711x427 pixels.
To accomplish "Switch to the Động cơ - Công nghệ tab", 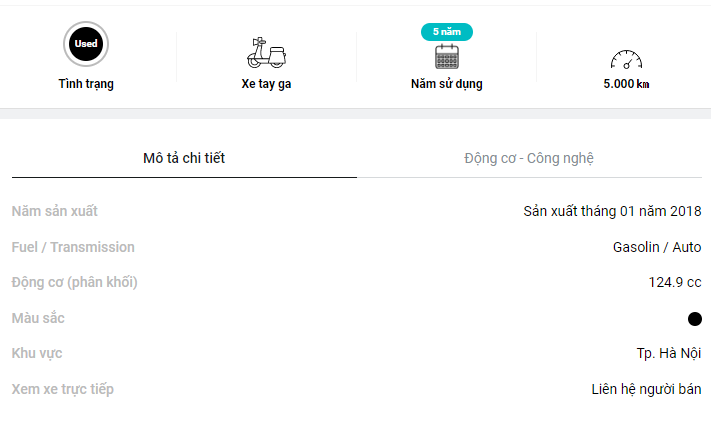I will (529, 158).
